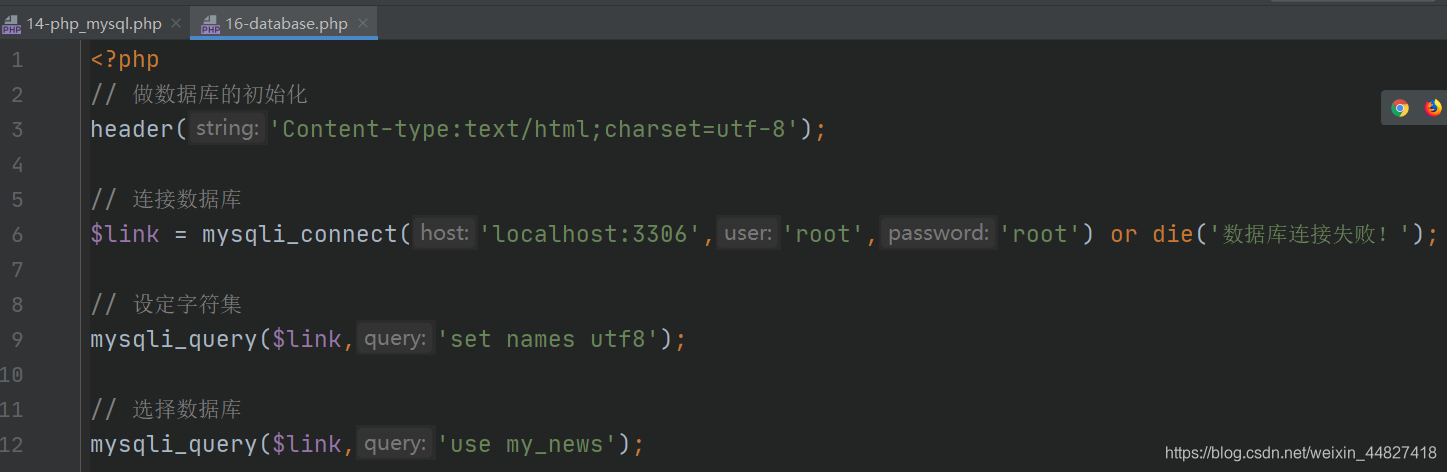The height and width of the screenshot is (472, 1447).
Task: Click the comment '设定字符集'
Action: pos(187,305)
